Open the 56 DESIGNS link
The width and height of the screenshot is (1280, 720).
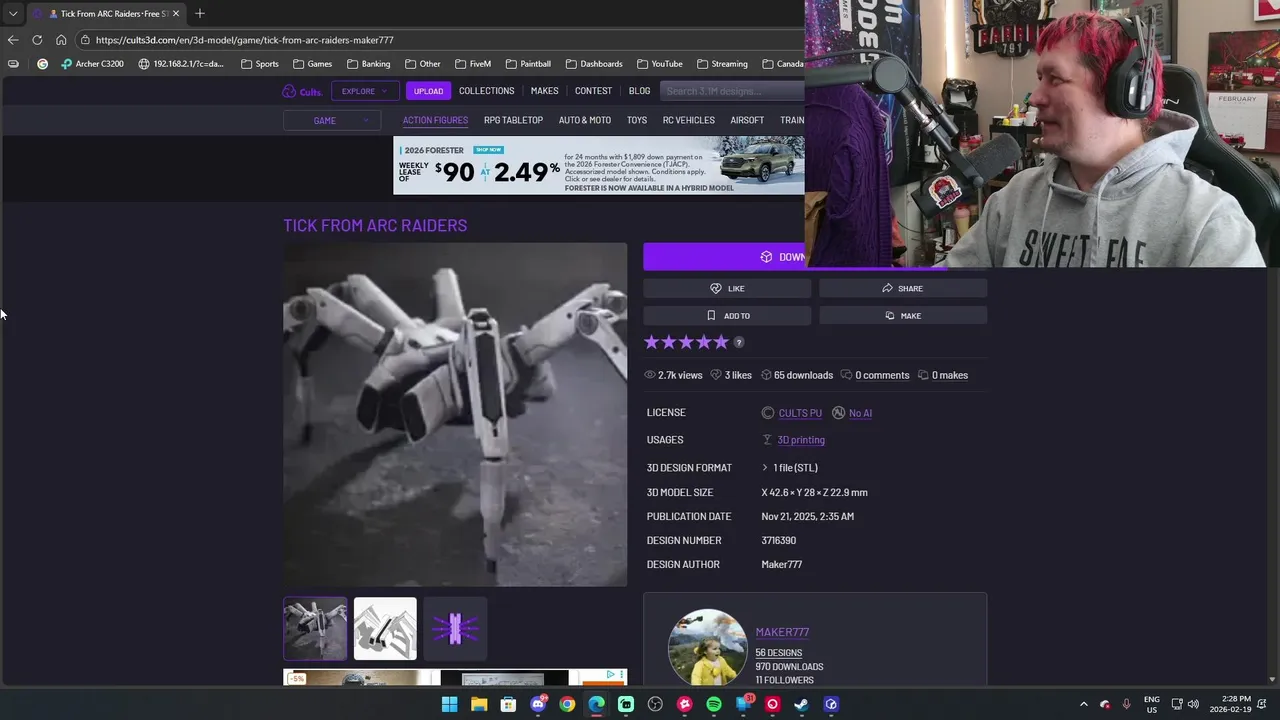point(778,653)
